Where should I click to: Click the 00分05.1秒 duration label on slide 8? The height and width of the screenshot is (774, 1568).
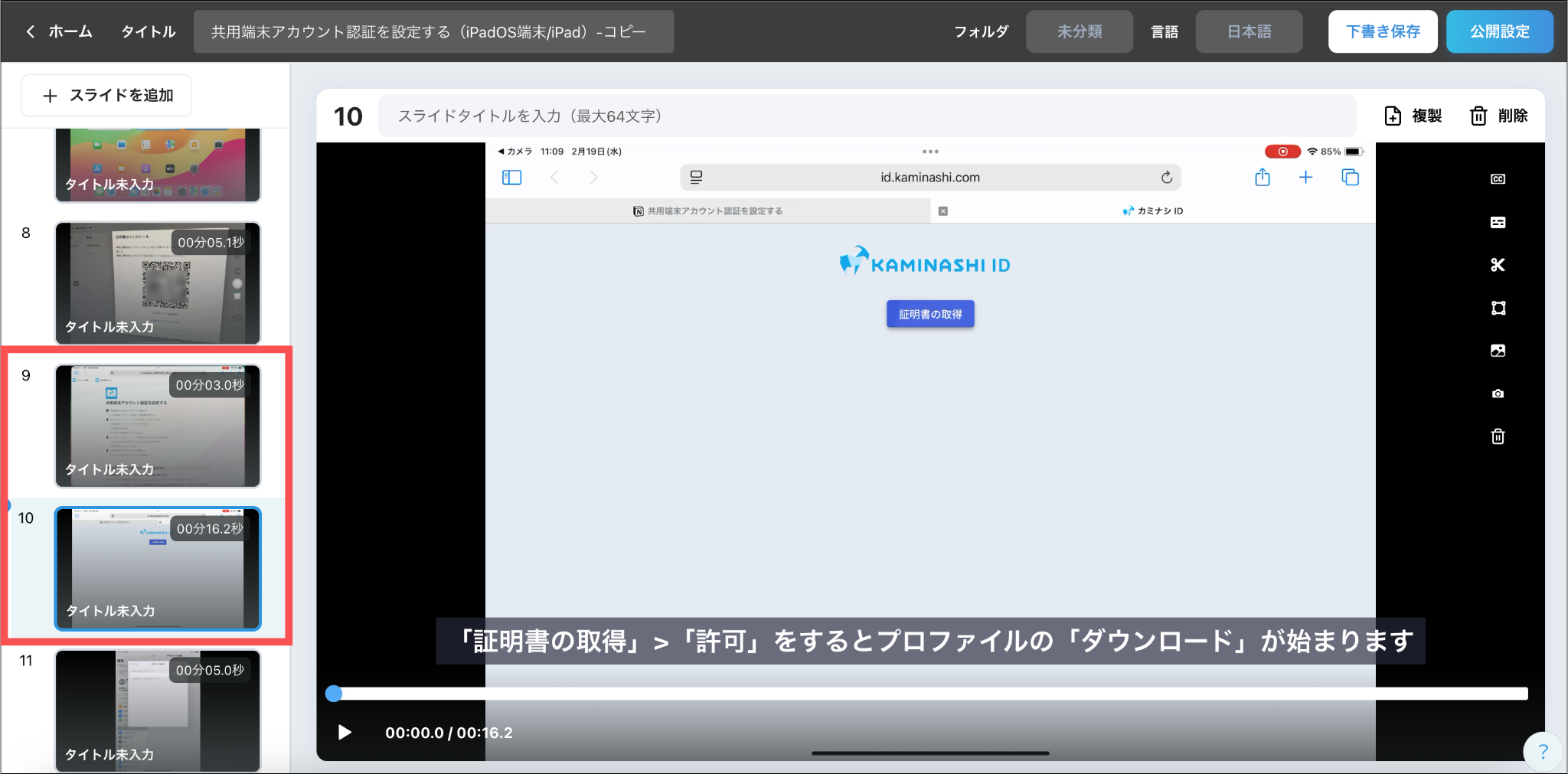211,243
